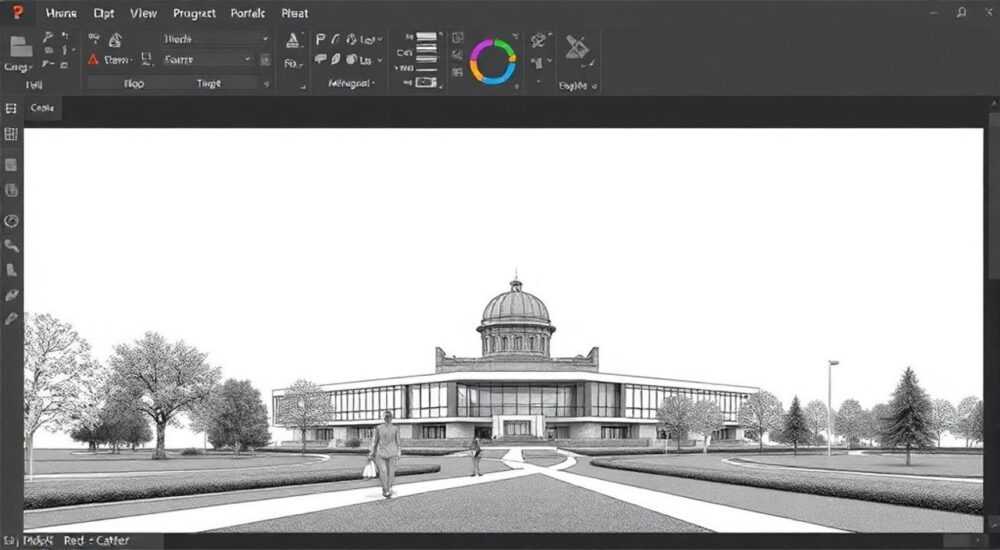Image resolution: width=1000 pixels, height=550 pixels.
Task: Click the bottom pen icon in left sidebar
Action: tap(11, 318)
